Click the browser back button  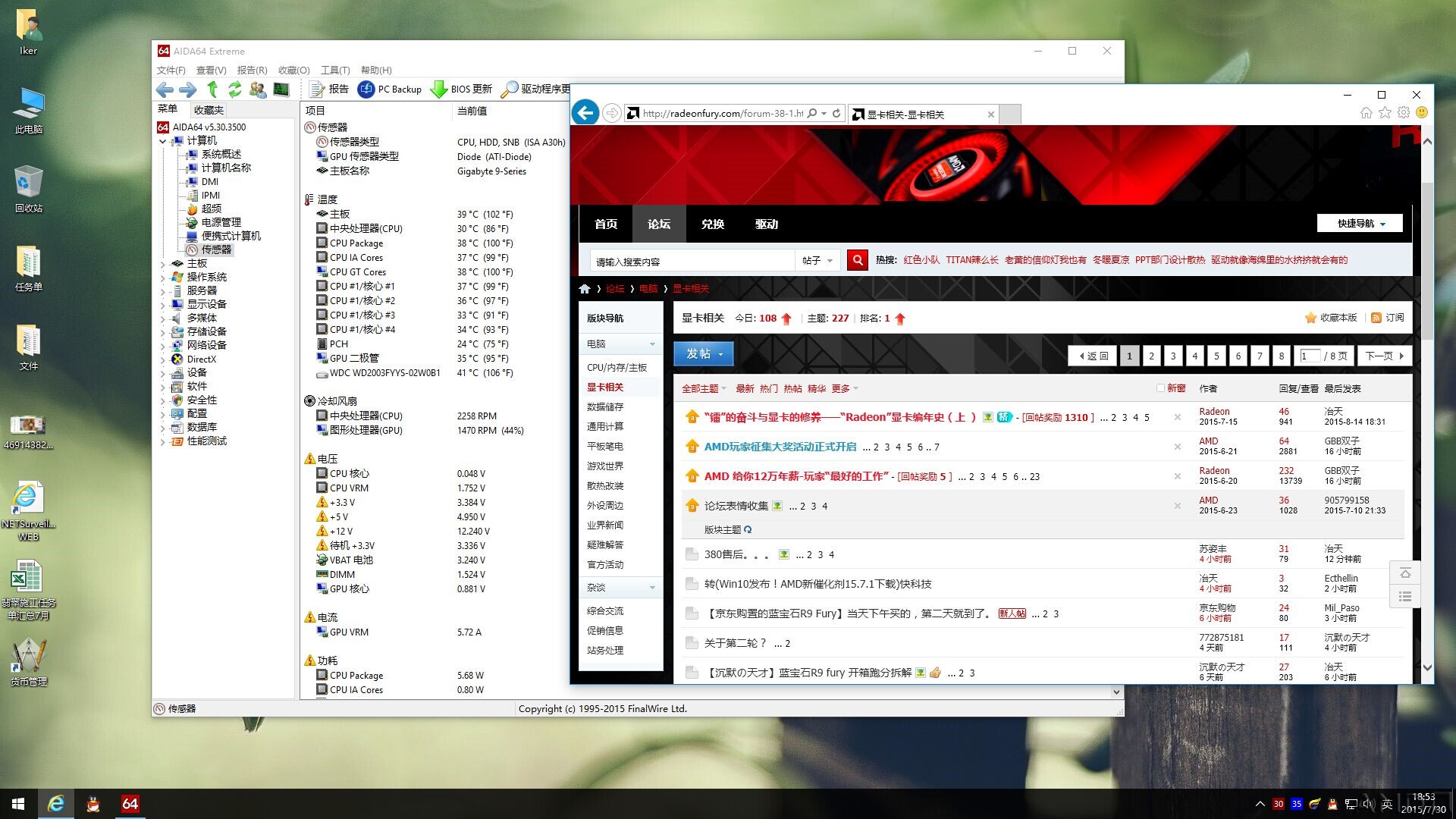(585, 113)
